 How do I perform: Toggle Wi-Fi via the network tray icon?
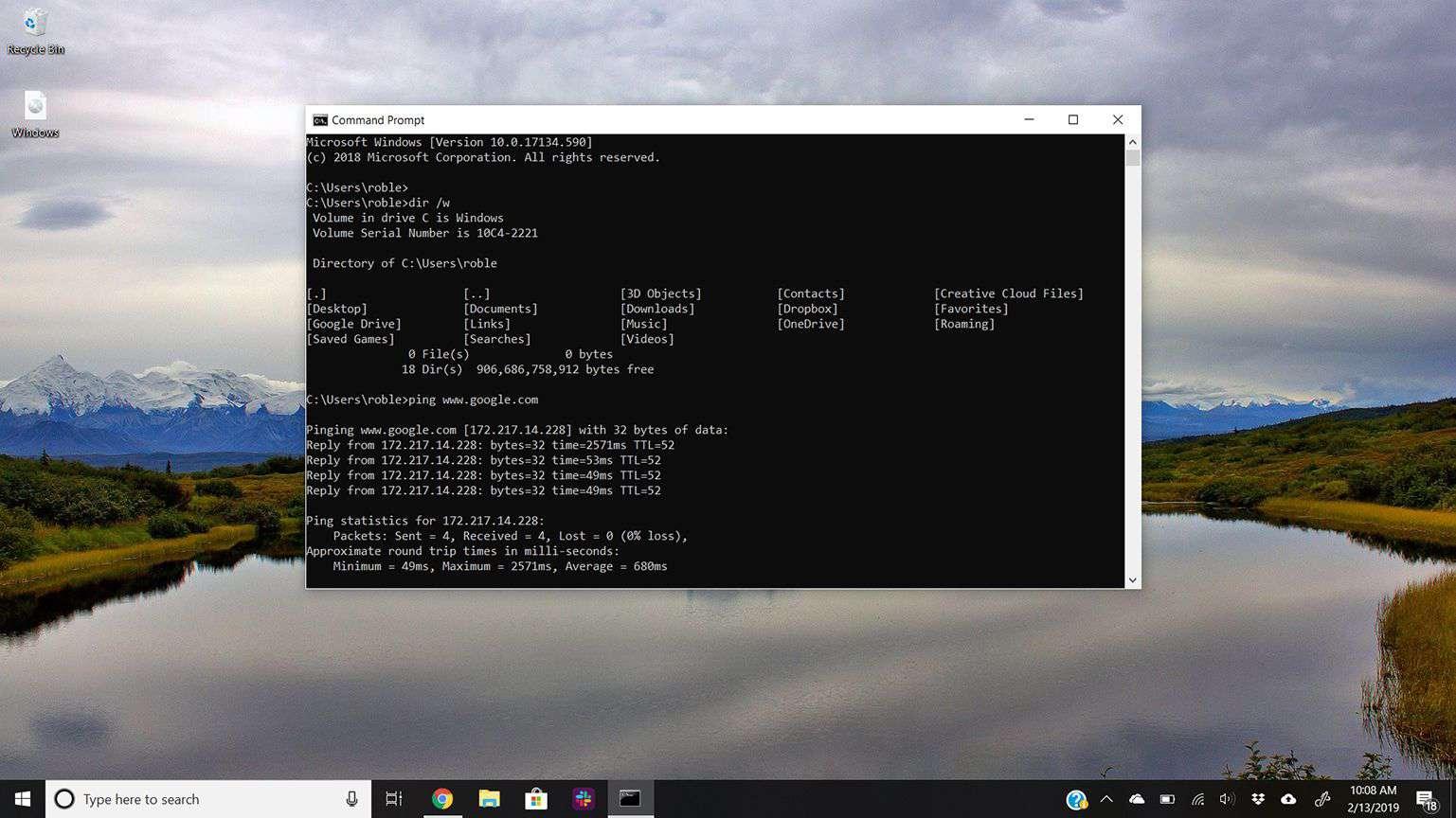[1197, 799]
